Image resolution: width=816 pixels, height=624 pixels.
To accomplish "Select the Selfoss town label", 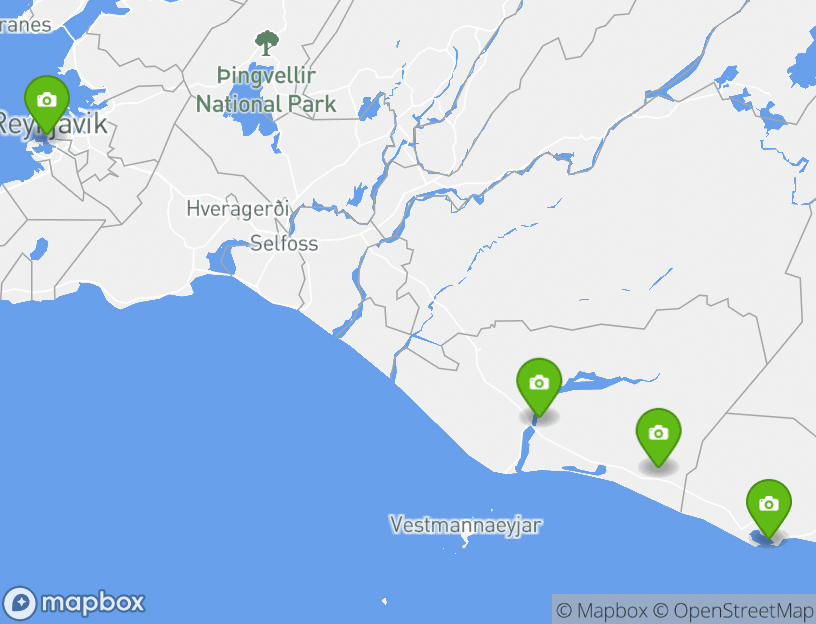I will [284, 243].
